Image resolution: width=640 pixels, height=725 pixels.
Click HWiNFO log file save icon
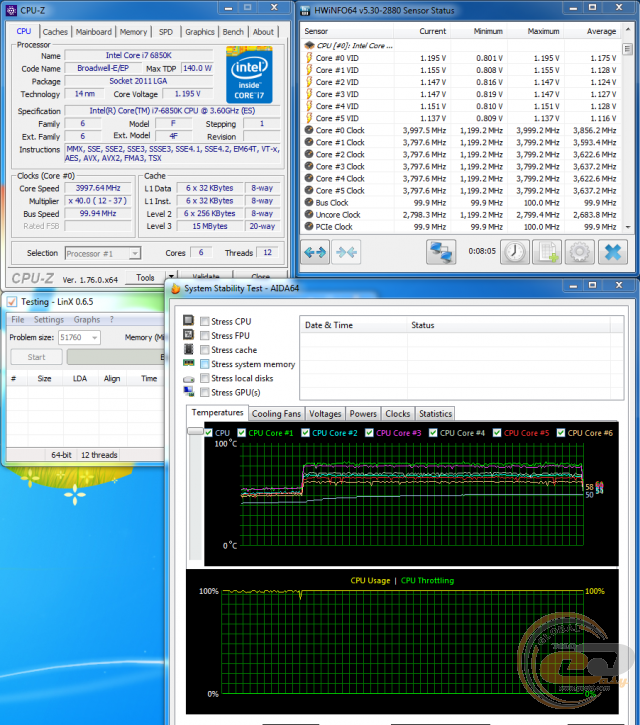pos(547,252)
